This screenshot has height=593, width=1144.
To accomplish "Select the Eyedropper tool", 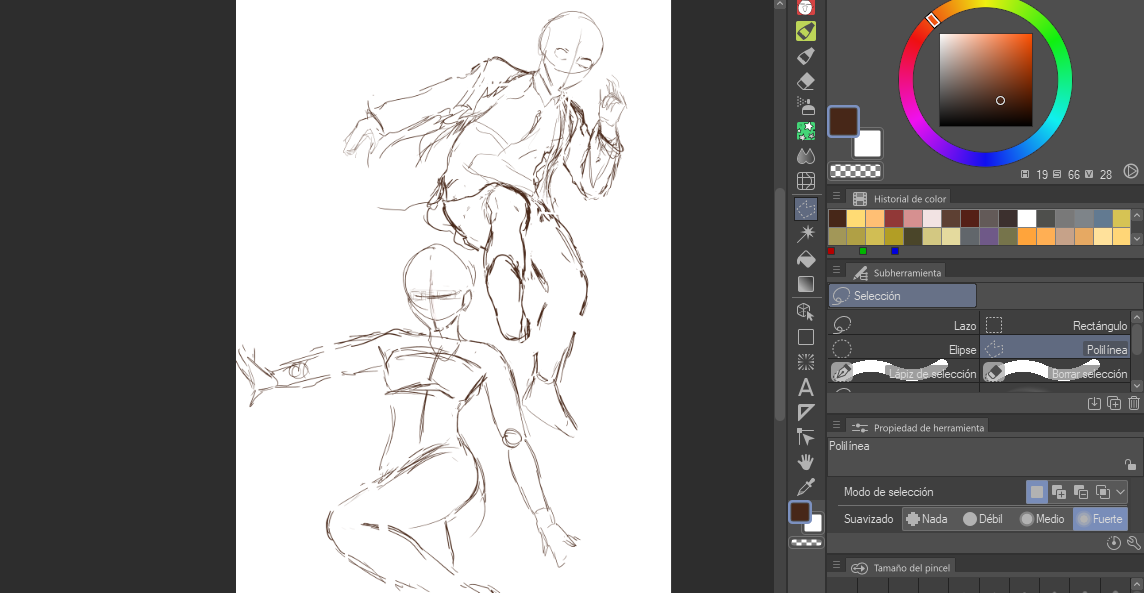I will 806,487.
